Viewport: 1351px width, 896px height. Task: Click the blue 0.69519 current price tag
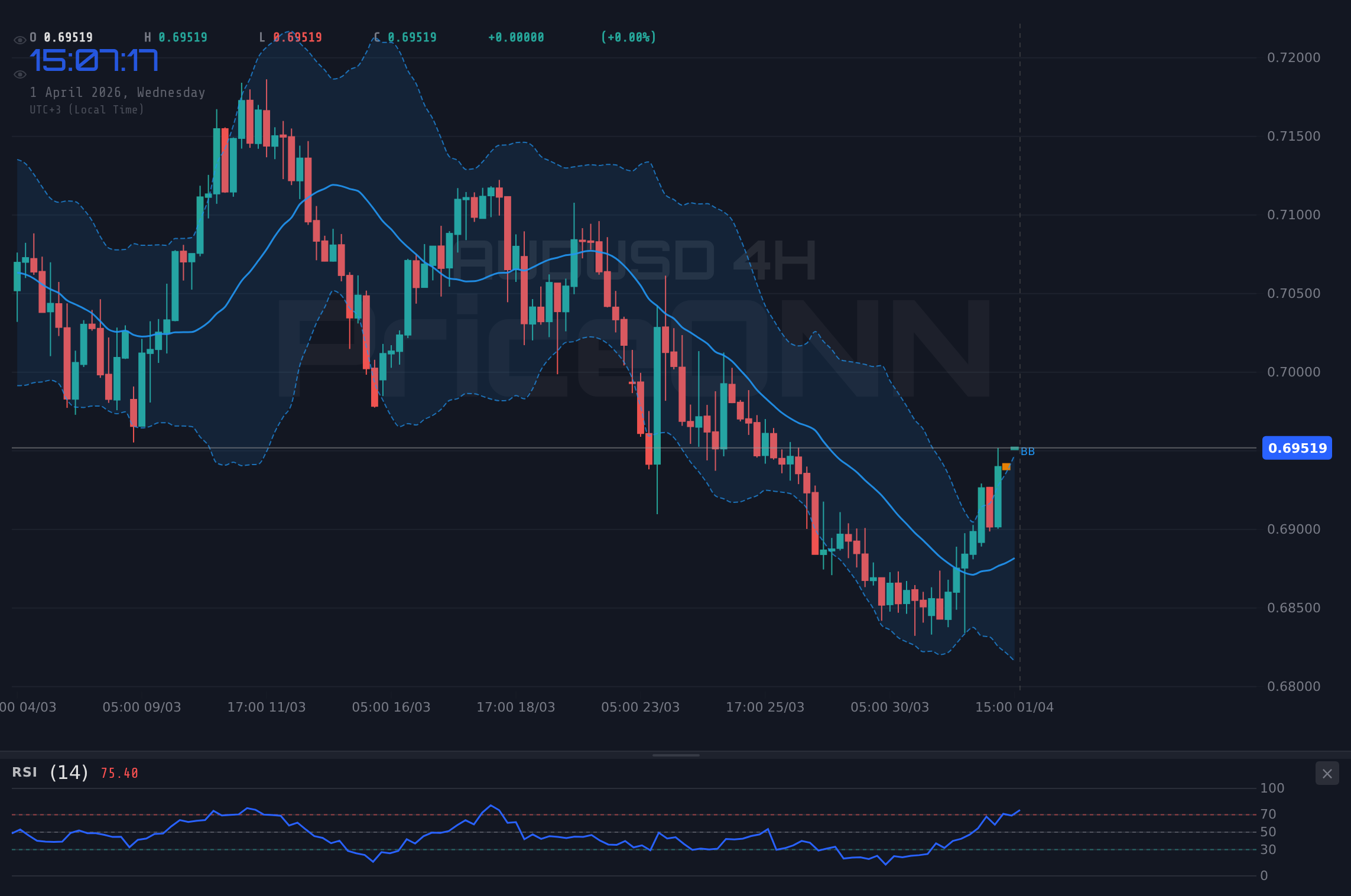(x=1297, y=448)
